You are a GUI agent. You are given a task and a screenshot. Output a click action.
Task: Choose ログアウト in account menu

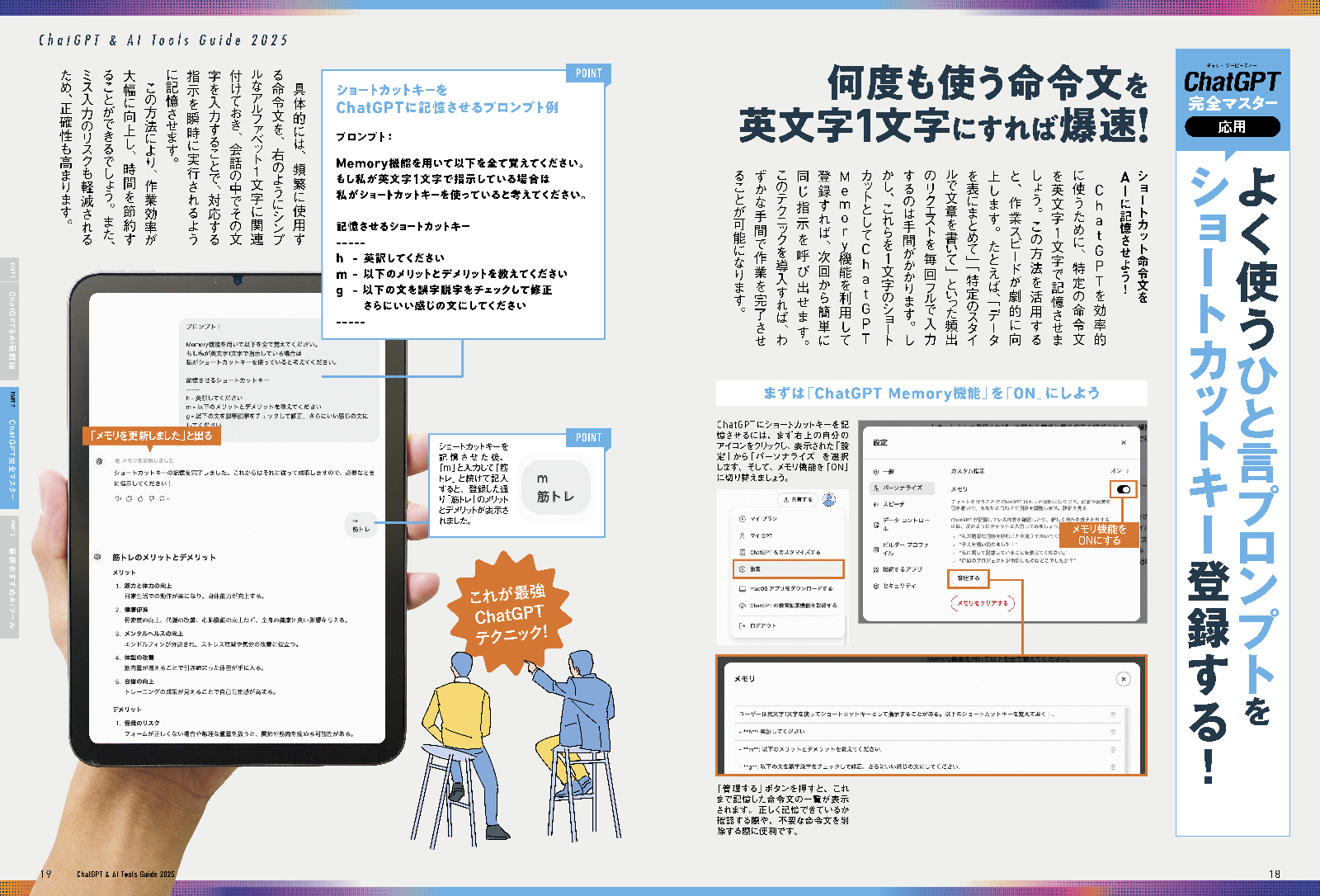click(x=757, y=625)
